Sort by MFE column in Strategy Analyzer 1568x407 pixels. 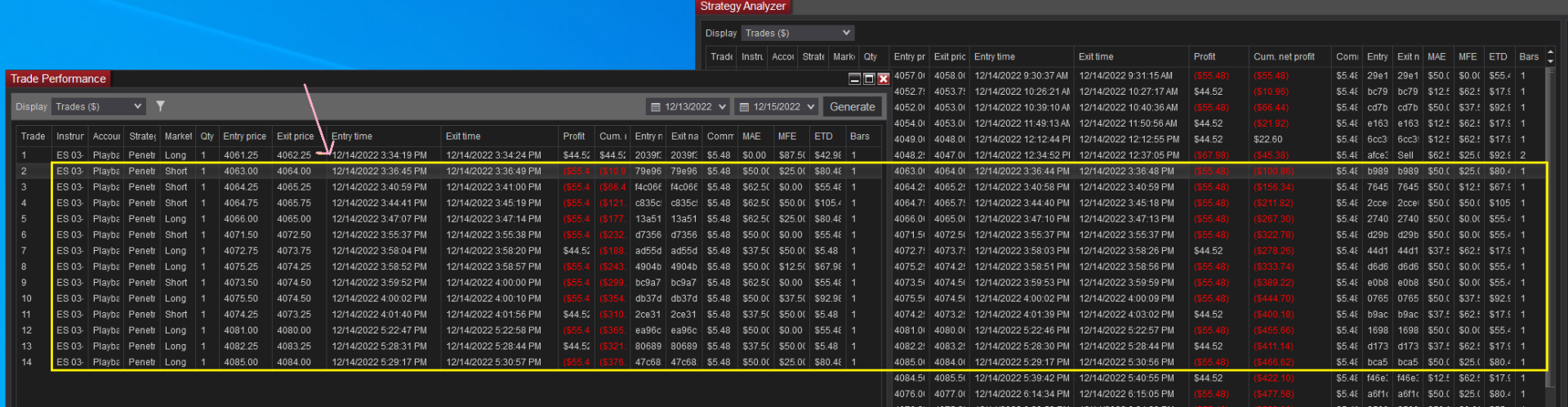[1468, 56]
